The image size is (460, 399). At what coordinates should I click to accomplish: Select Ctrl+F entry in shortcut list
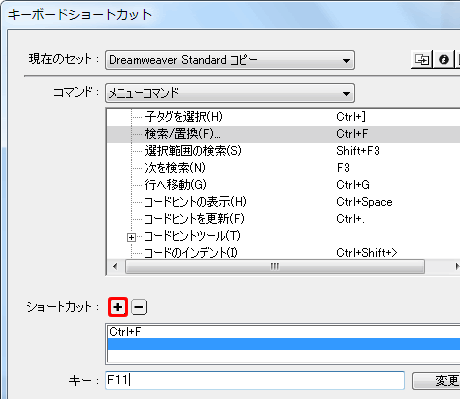[283, 332]
